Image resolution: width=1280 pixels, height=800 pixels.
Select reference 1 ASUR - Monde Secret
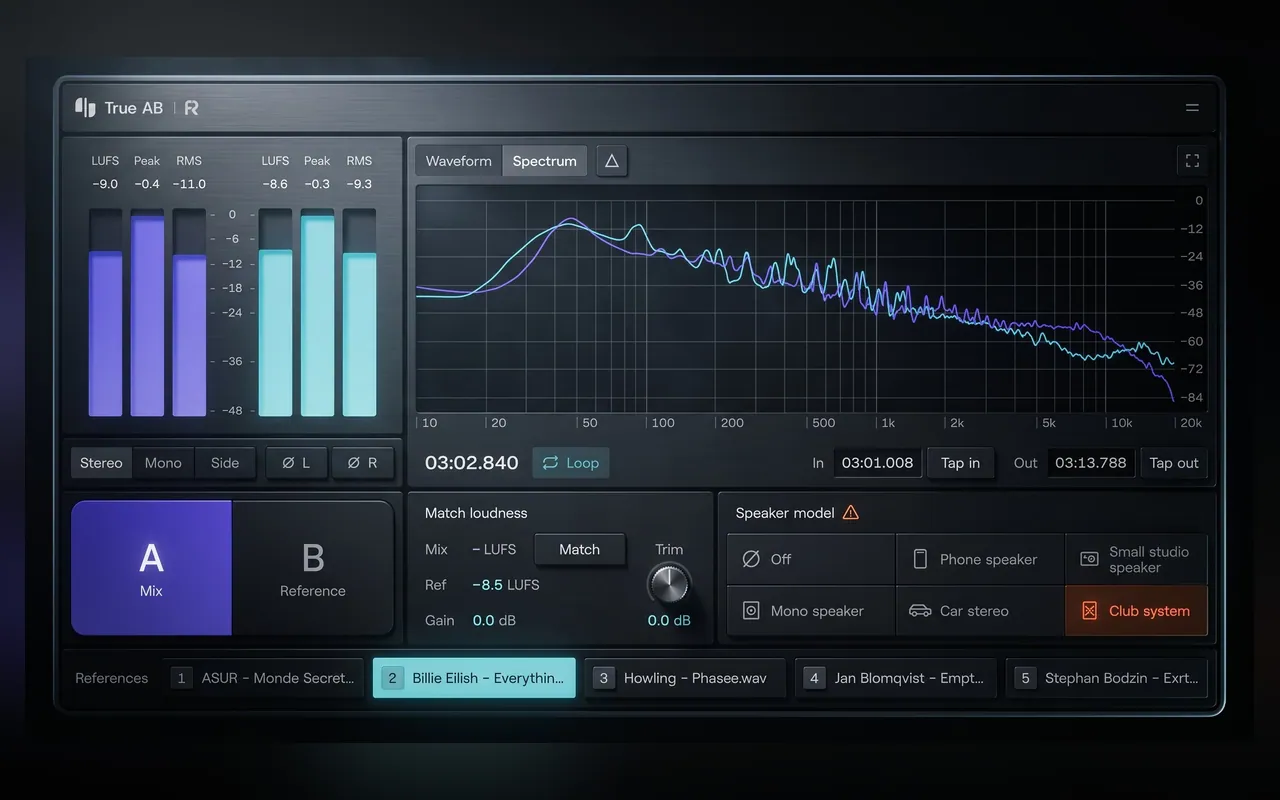(x=263, y=678)
